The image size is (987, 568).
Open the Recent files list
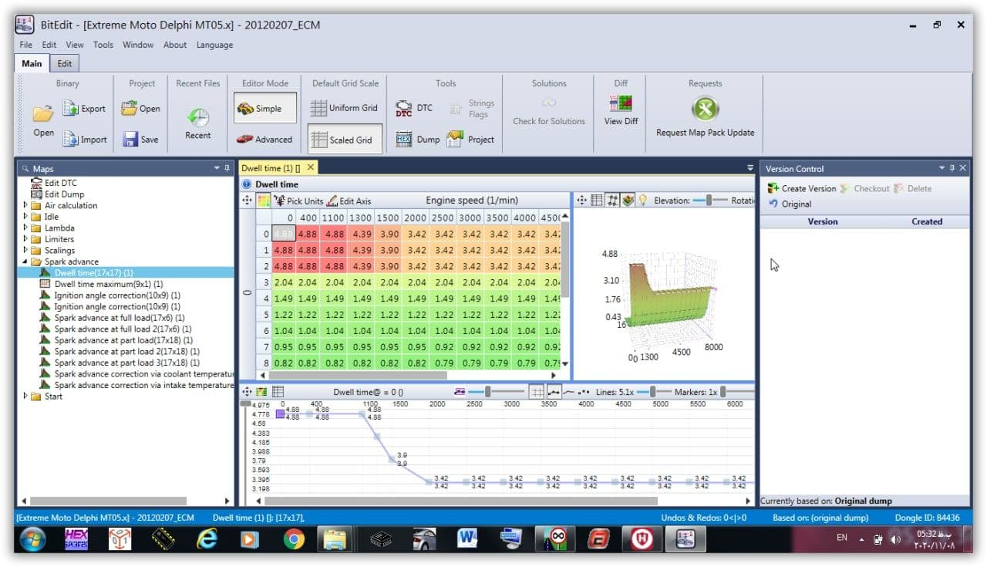point(198,123)
